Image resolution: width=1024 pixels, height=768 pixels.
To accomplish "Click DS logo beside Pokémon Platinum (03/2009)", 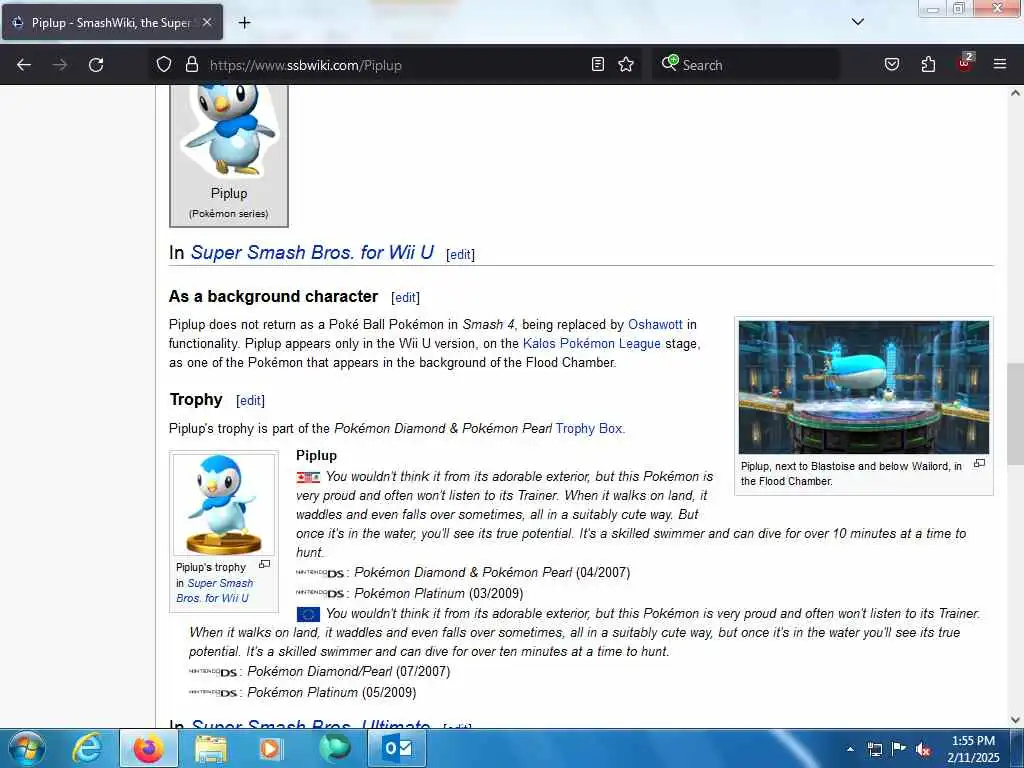I will point(320,594).
